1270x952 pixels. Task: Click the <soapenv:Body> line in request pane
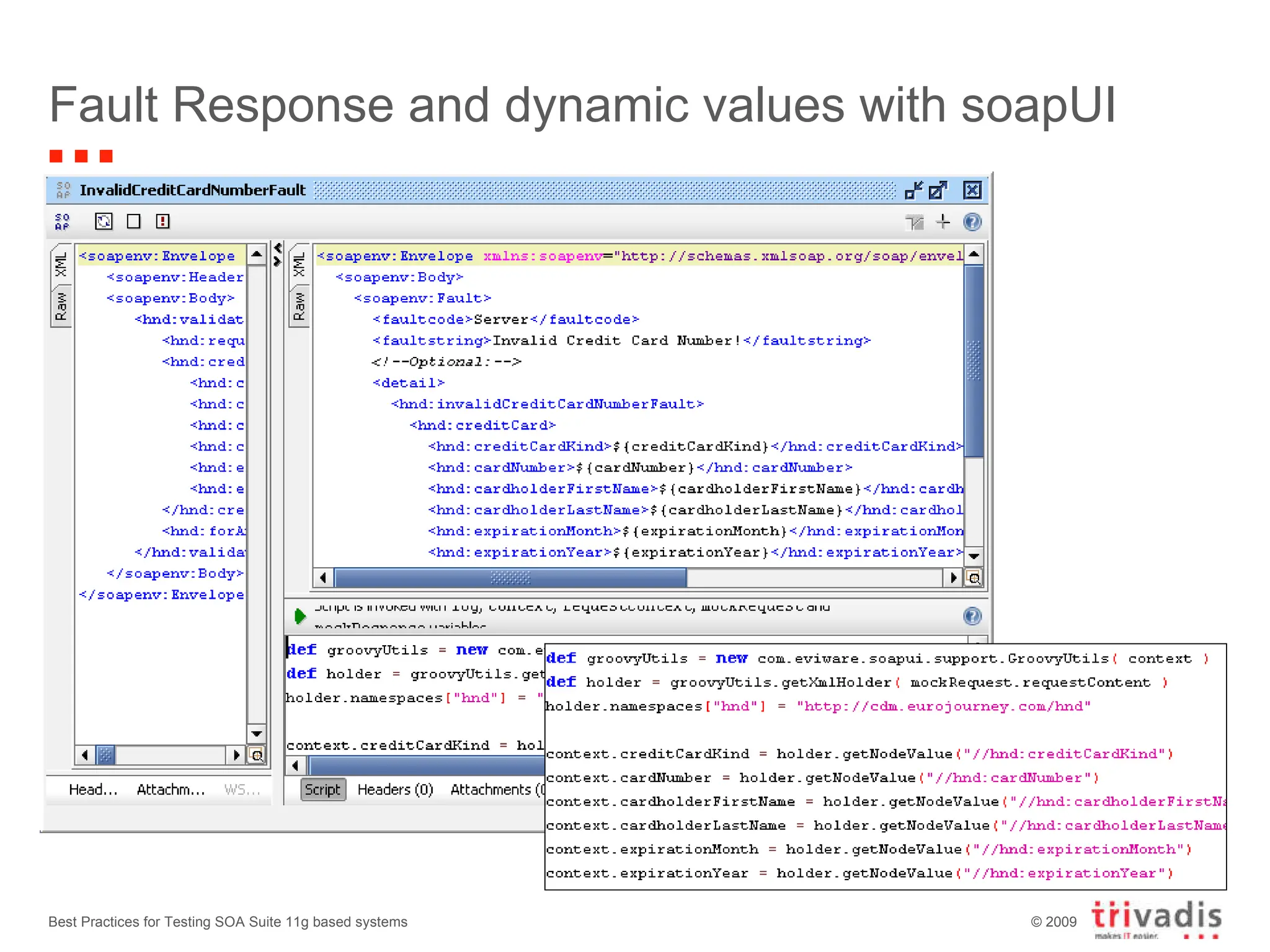pos(171,298)
